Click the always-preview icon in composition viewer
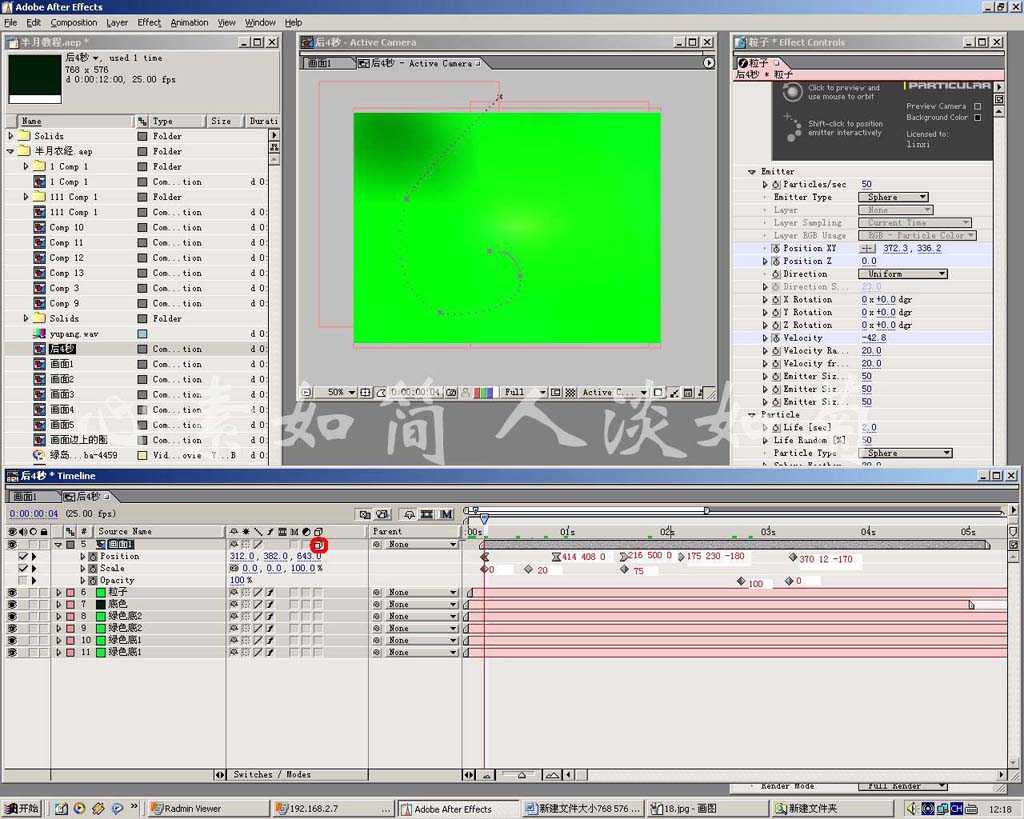 pos(306,393)
